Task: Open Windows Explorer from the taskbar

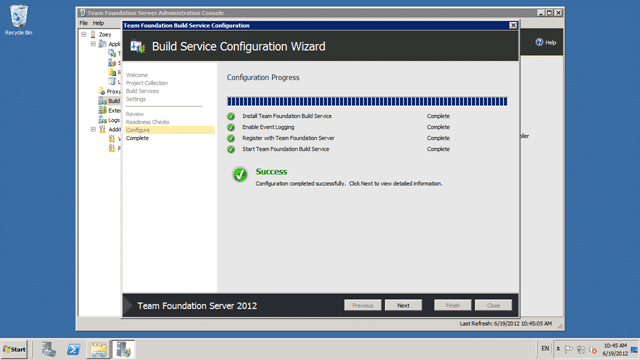Action: [98, 349]
